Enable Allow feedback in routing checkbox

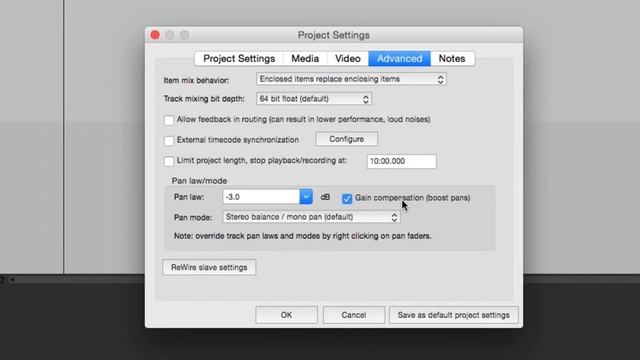(169, 120)
